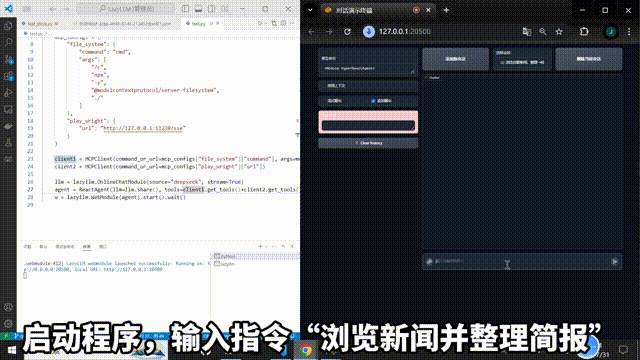Open the Local URL link in terminal

133,269
